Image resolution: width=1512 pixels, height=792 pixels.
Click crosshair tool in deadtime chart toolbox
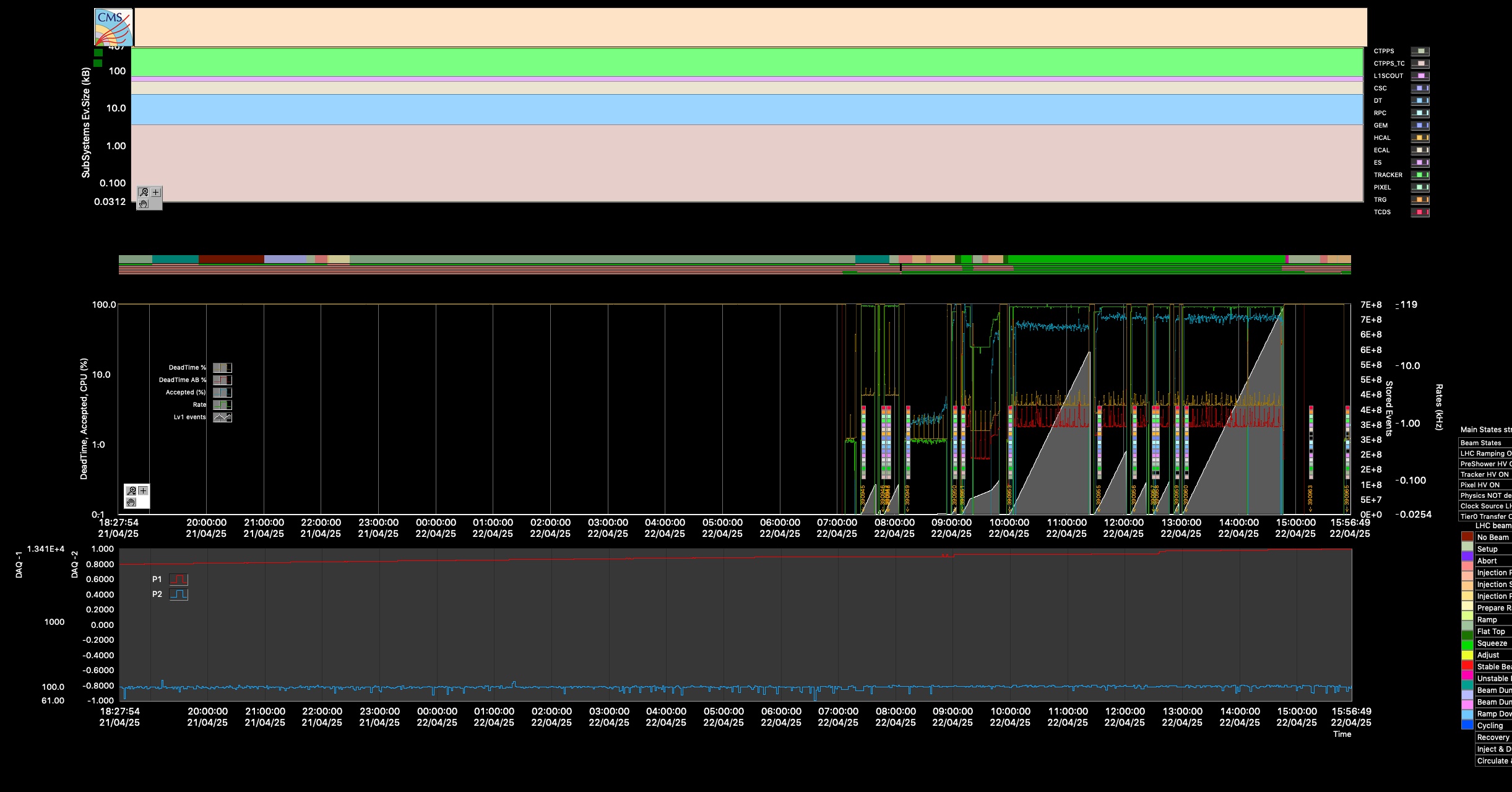point(143,490)
